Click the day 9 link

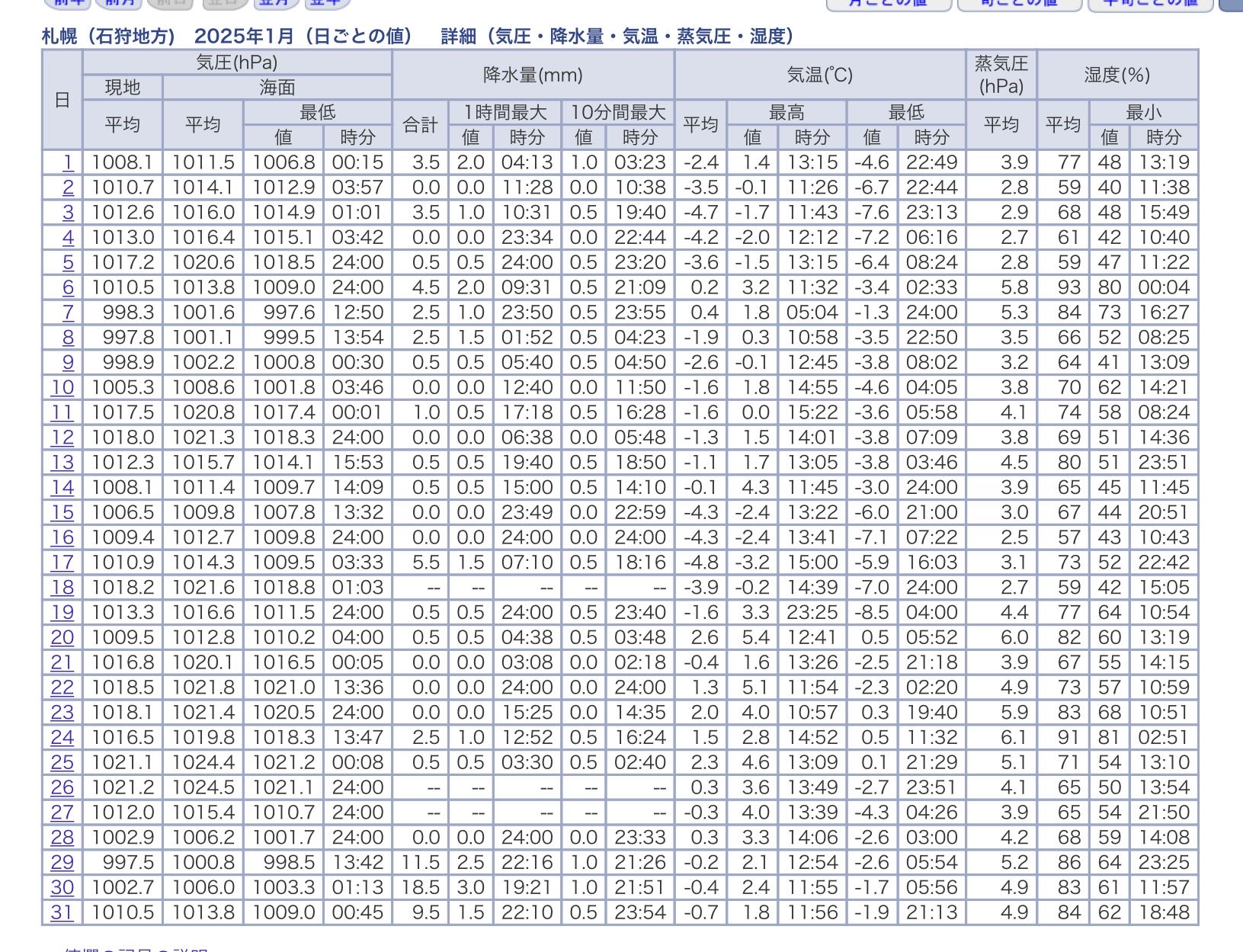[x=68, y=363]
